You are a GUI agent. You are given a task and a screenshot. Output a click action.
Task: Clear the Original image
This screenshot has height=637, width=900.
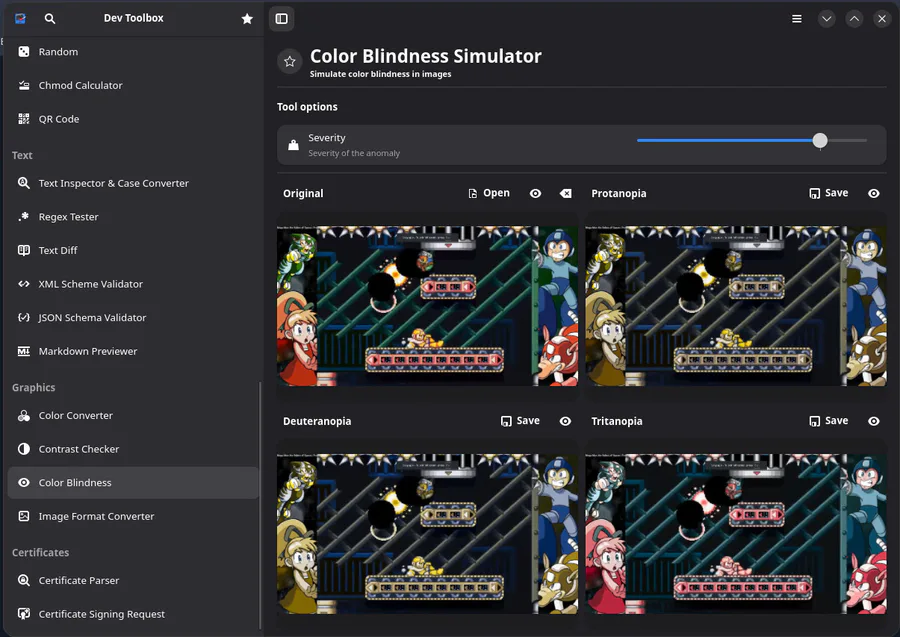click(566, 193)
